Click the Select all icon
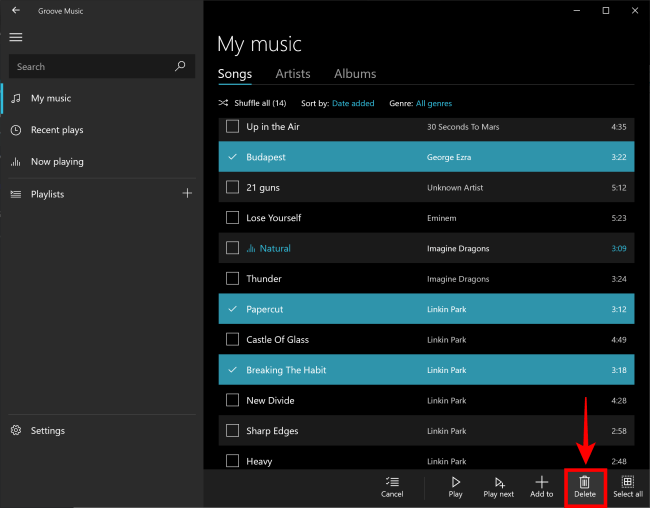This screenshot has height=508, width=650. [x=628, y=482]
